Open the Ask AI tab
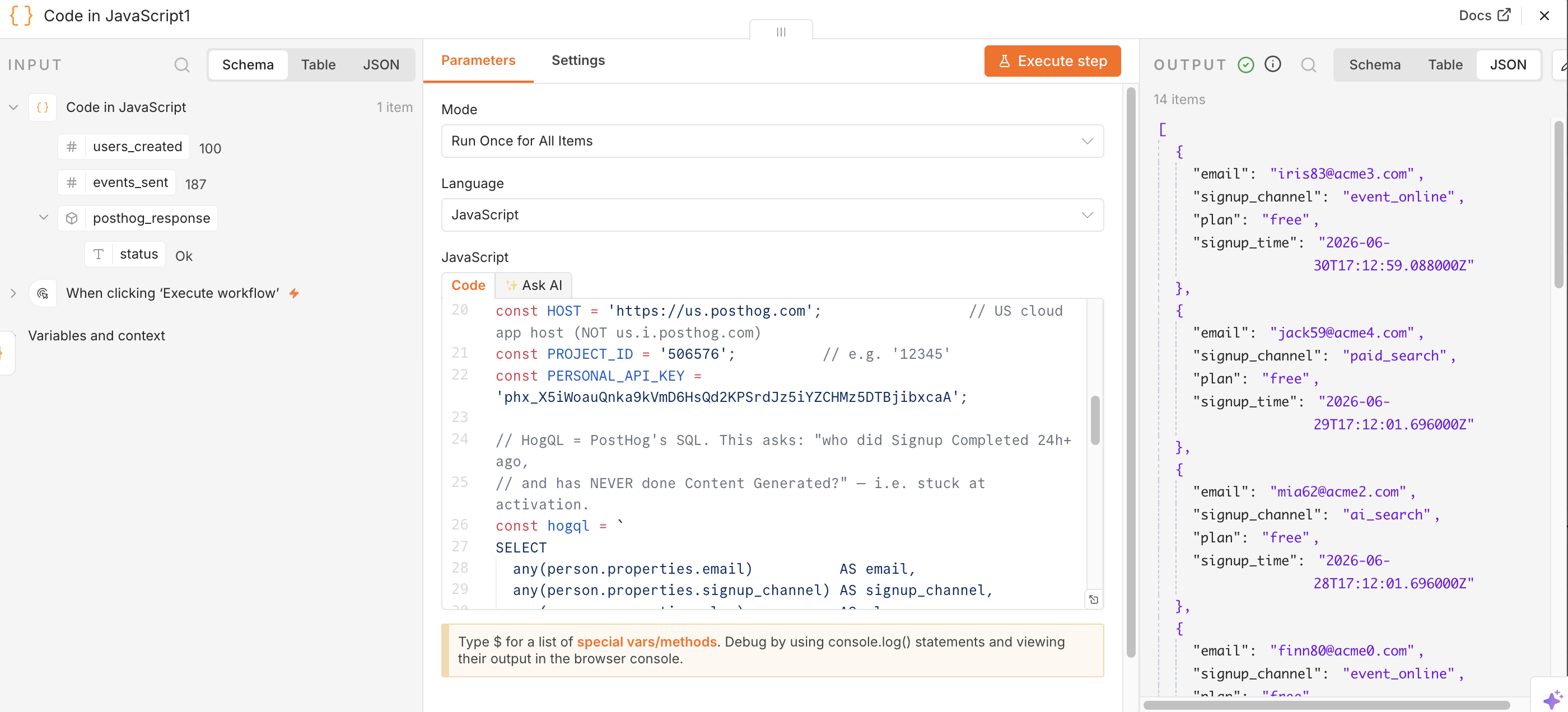This screenshot has width=1568, height=712. 534,285
